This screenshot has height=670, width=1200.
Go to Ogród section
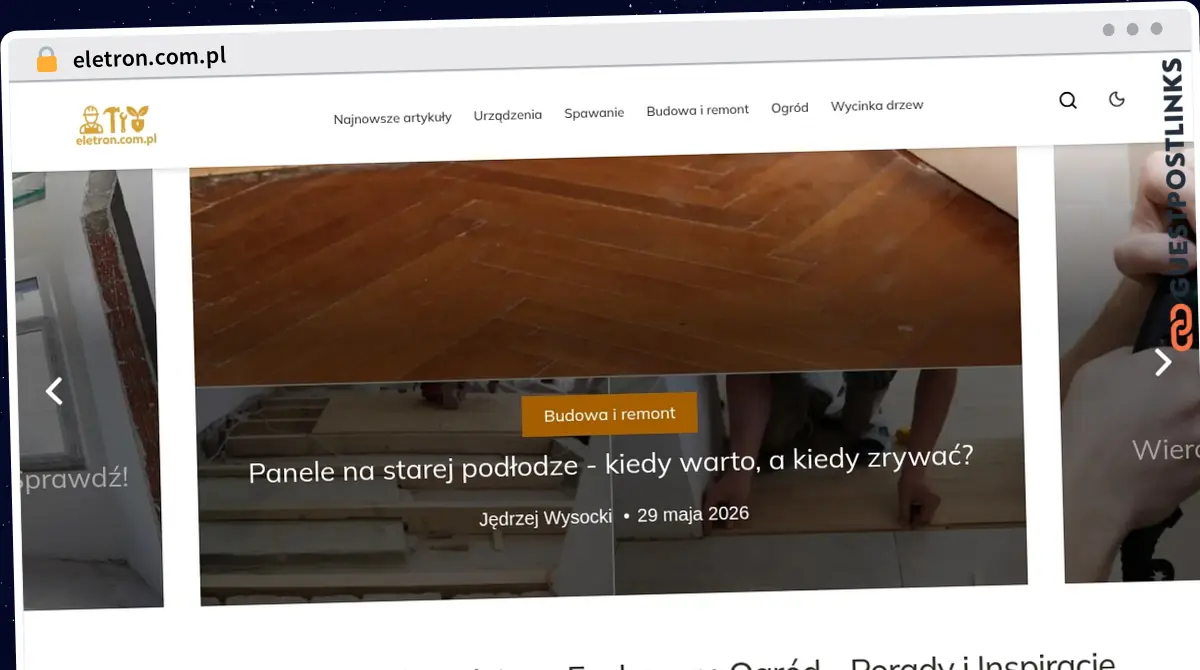[x=790, y=107]
